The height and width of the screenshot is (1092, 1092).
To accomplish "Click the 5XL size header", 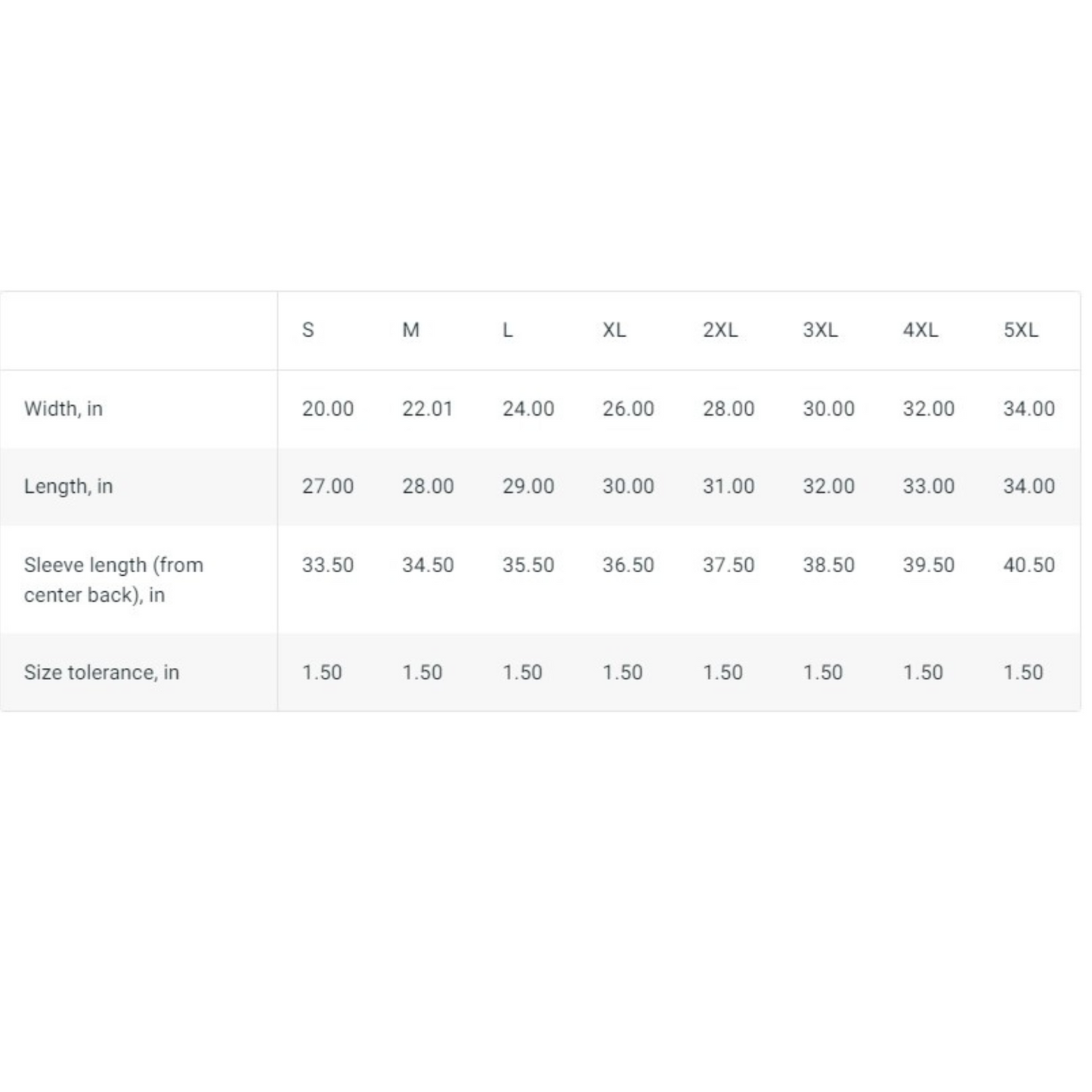I will click(1020, 330).
